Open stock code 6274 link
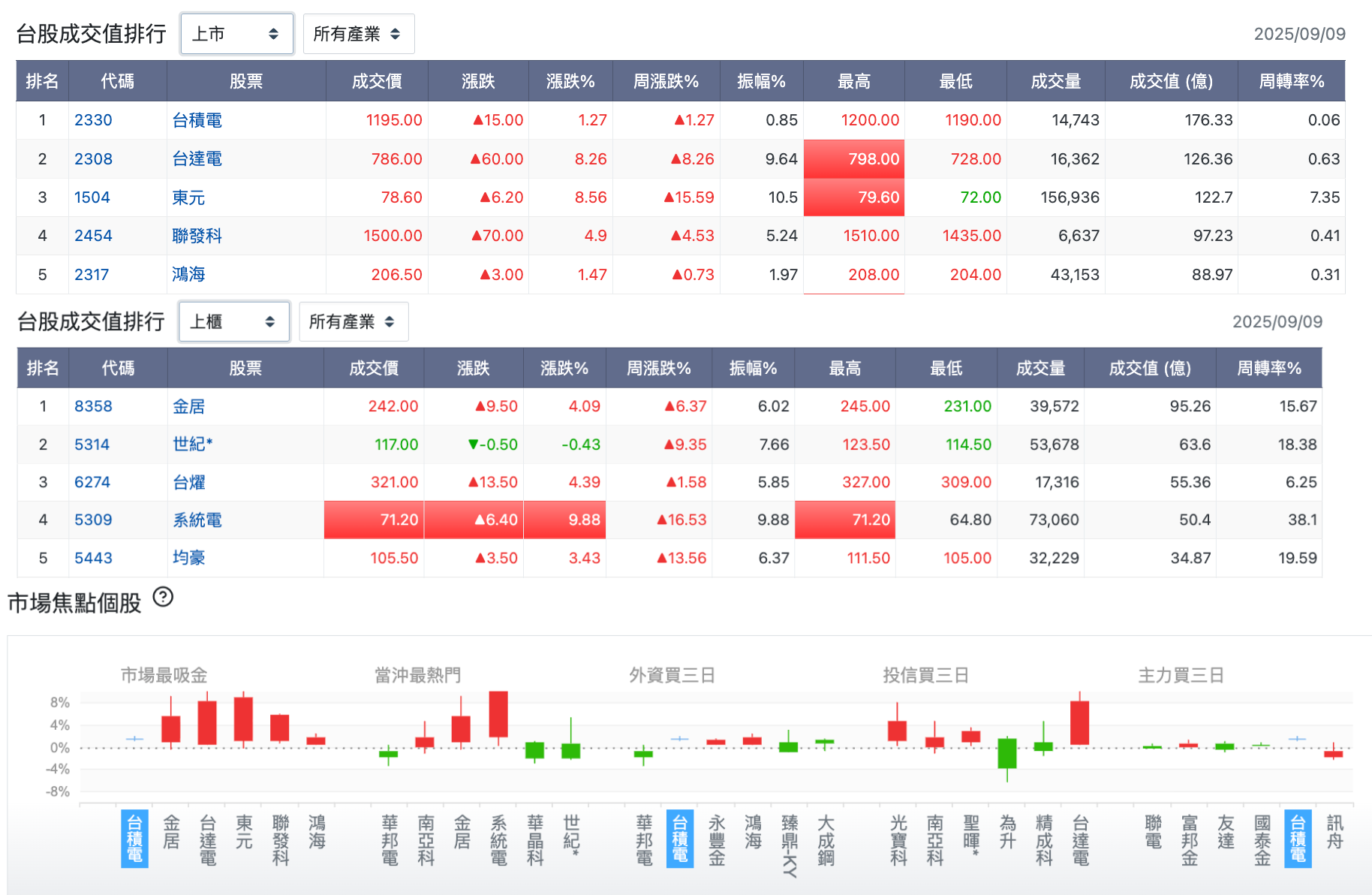The width and height of the screenshot is (1372, 895). pos(92,482)
